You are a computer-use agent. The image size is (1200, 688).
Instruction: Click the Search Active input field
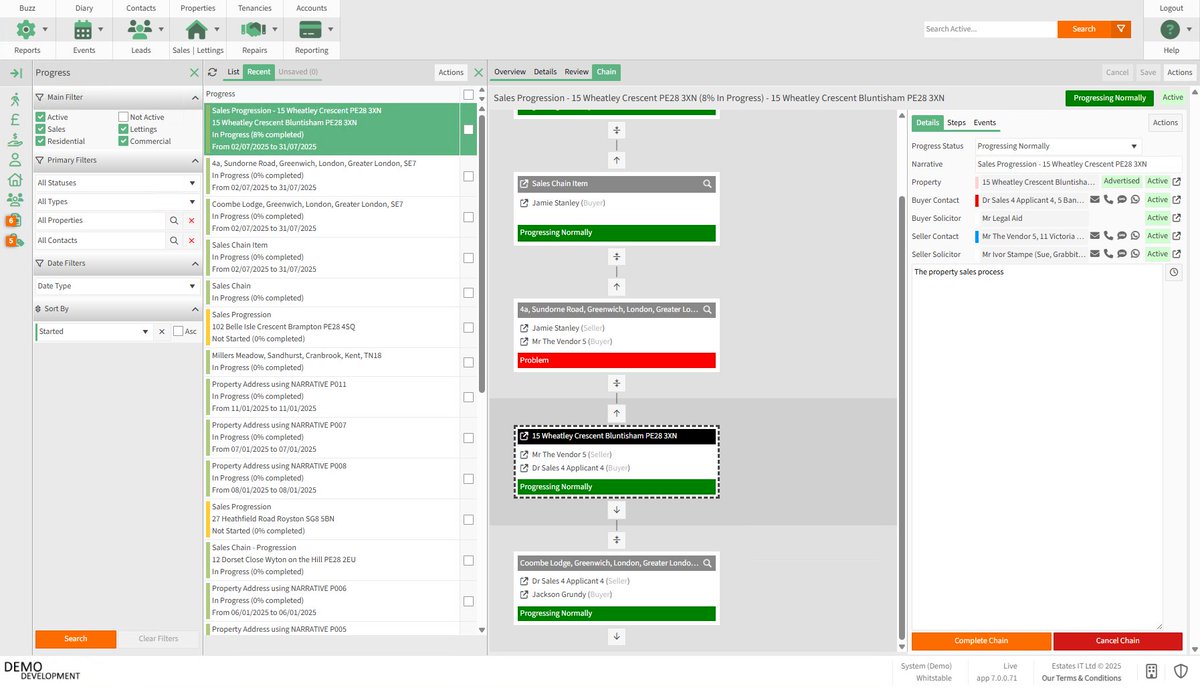pos(990,29)
